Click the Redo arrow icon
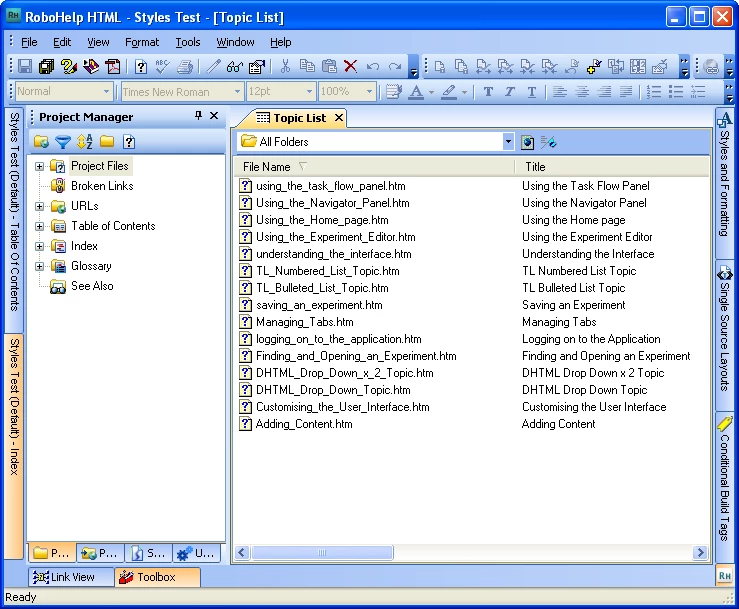The image size is (739, 609). pyautogui.click(x=395, y=66)
